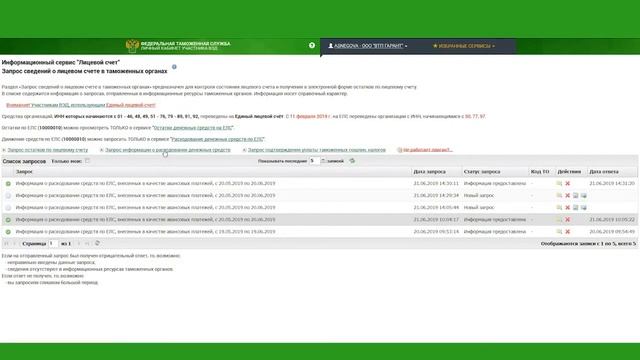
Task: Click grey status icon of 14:05 request
Action: (8, 208)
